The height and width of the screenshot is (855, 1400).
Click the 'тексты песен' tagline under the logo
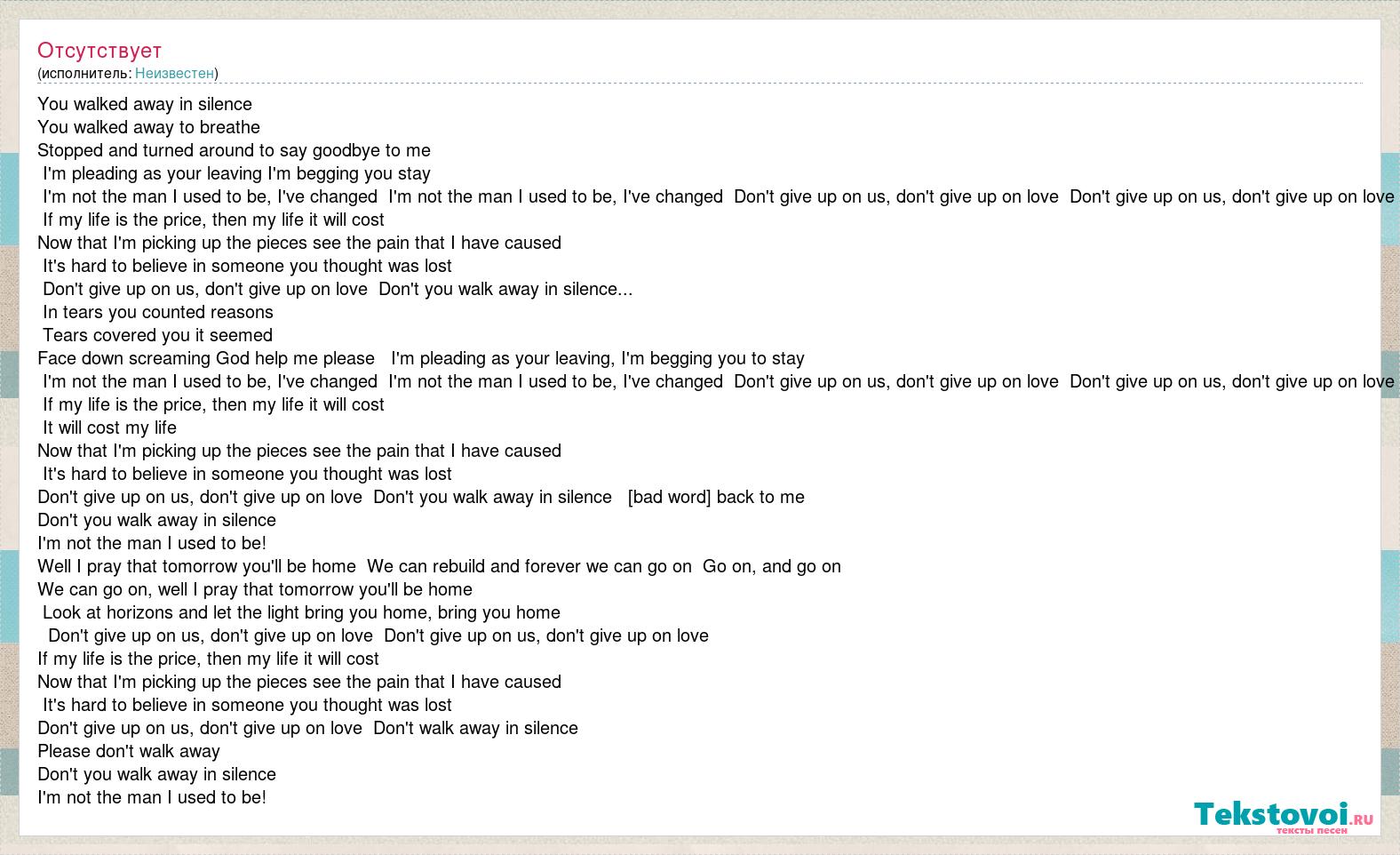pyautogui.click(x=1312, y=830)
